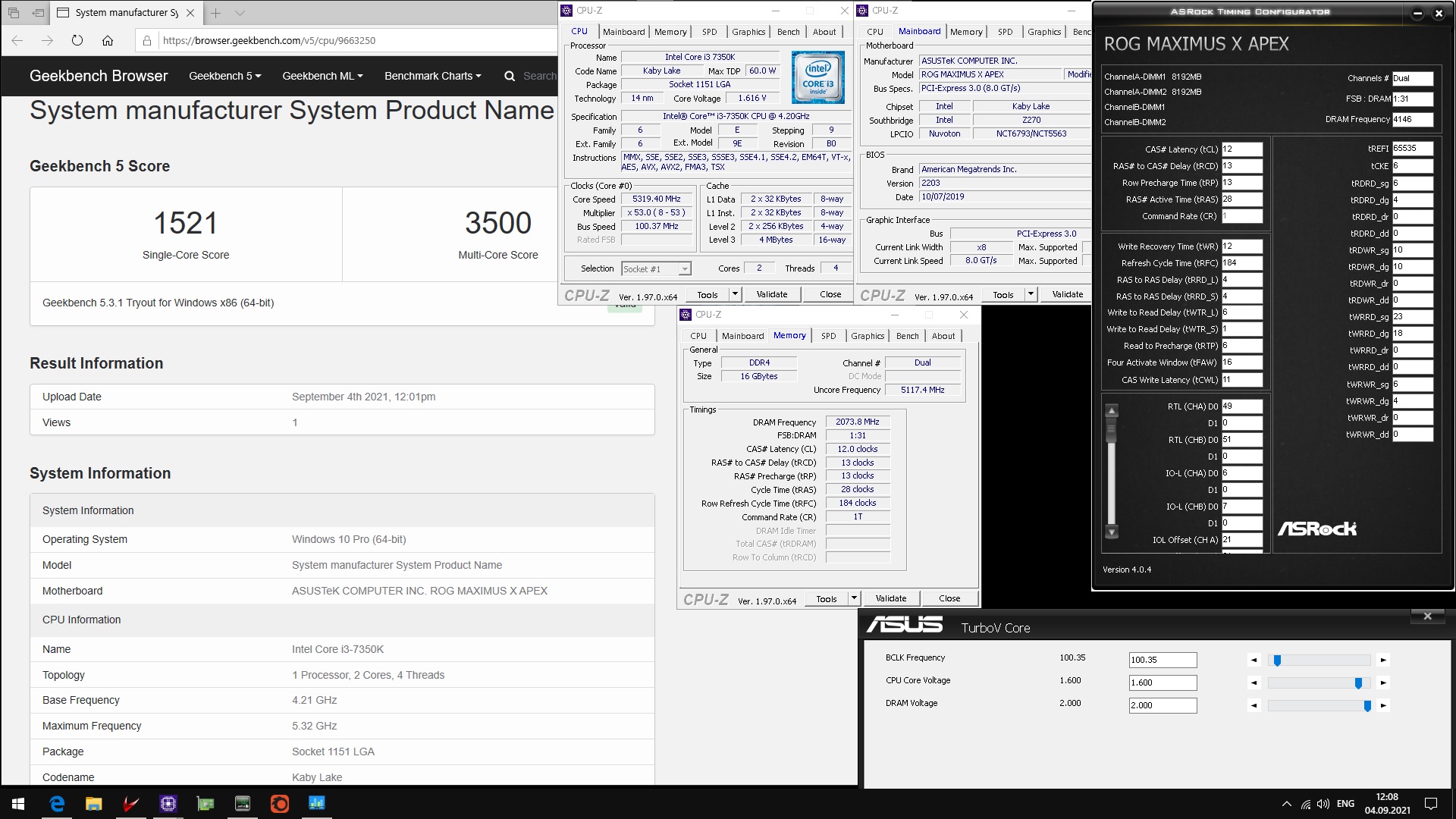Click Close in the CPU-Z CPU window
Image resolution: width=1456 pixels, height=819 pixels.
(x=830, y=294)
